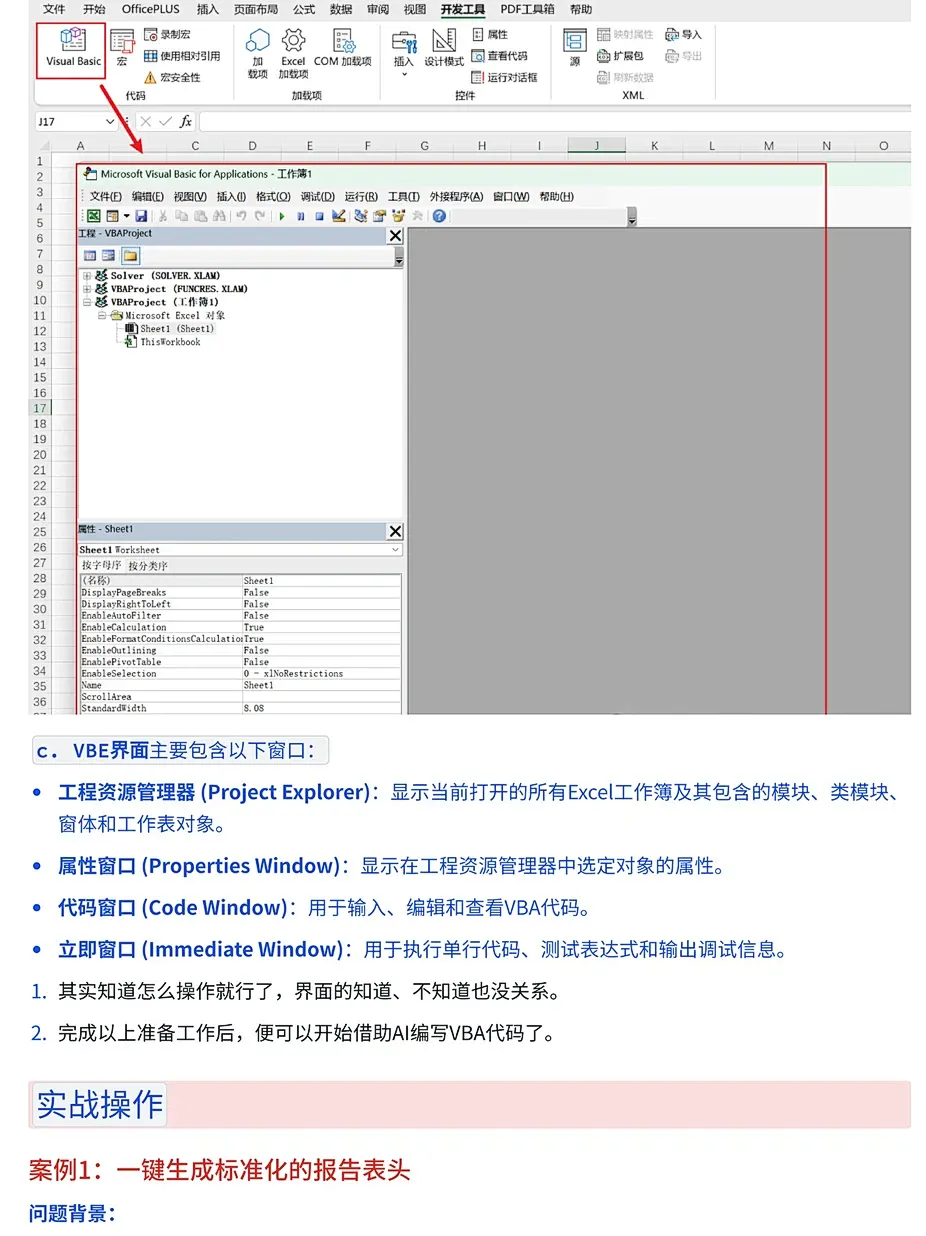Toggle 使用相对引用 relative references

pyautogui.click(x=181, y=56)
